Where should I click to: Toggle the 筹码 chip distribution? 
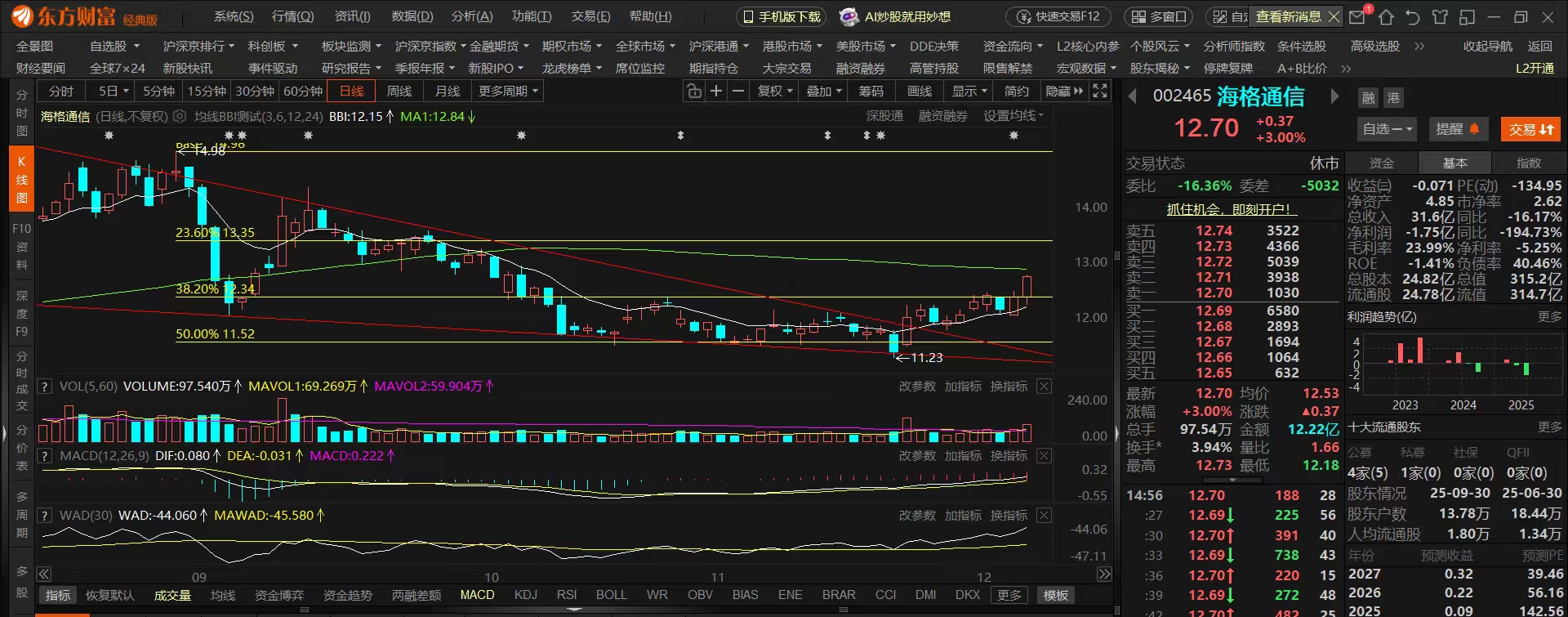(871, 91)
